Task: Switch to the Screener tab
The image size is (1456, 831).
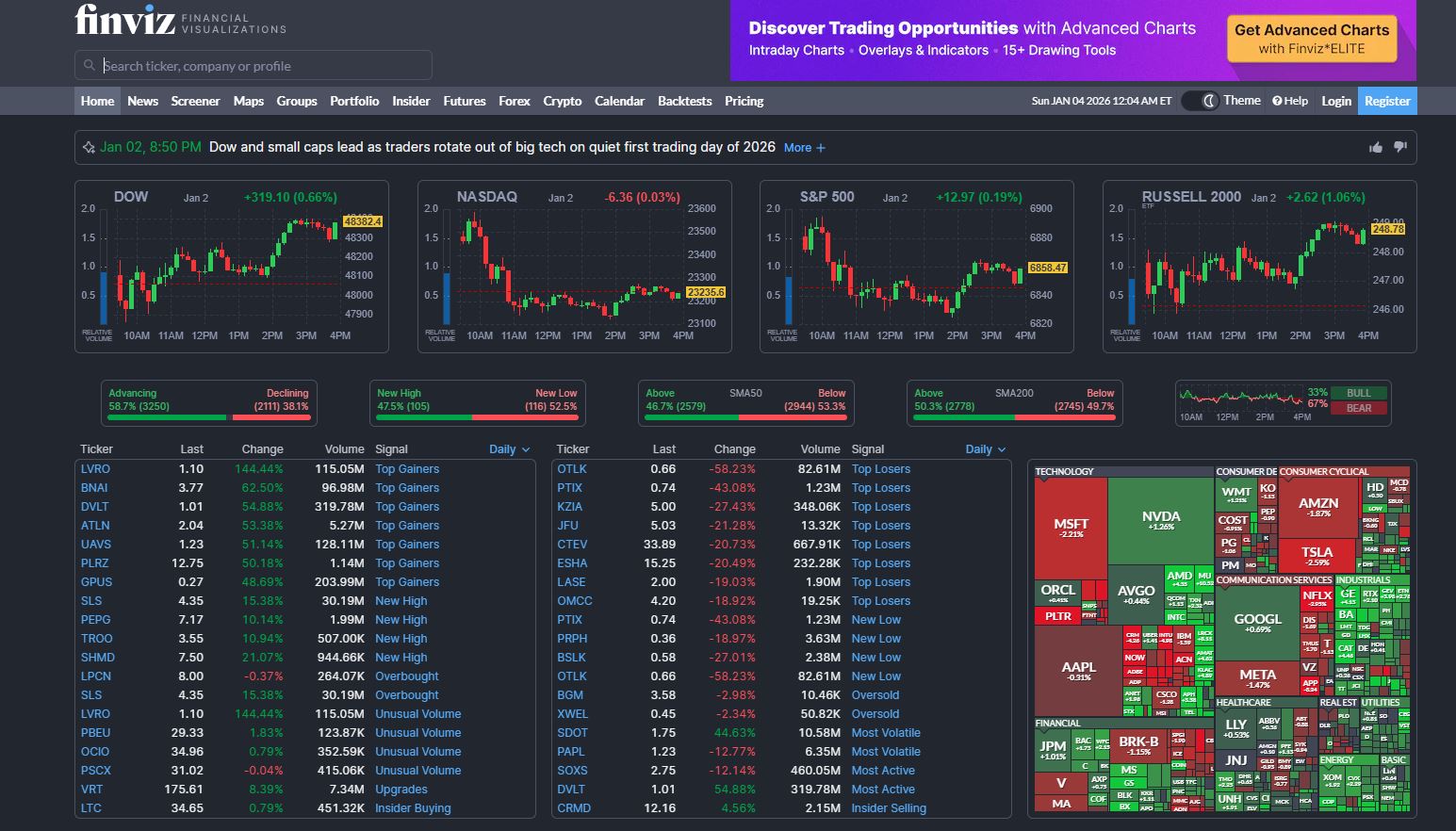Action: (195, 101)
